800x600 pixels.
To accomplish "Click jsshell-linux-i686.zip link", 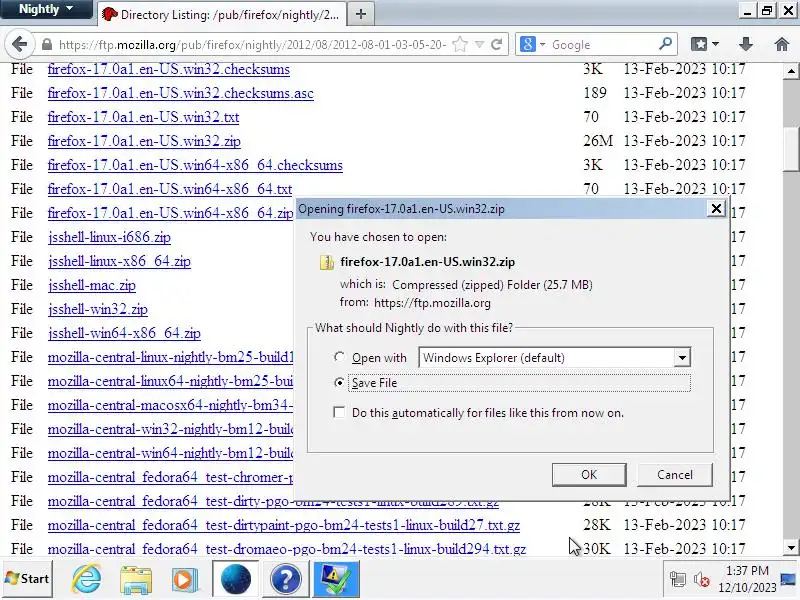I will pos(109,237).
